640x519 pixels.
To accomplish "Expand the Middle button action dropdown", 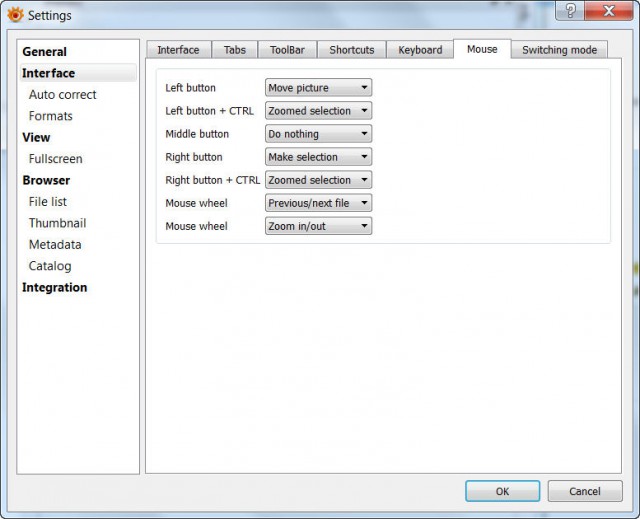I will click(x=318, y=134).
